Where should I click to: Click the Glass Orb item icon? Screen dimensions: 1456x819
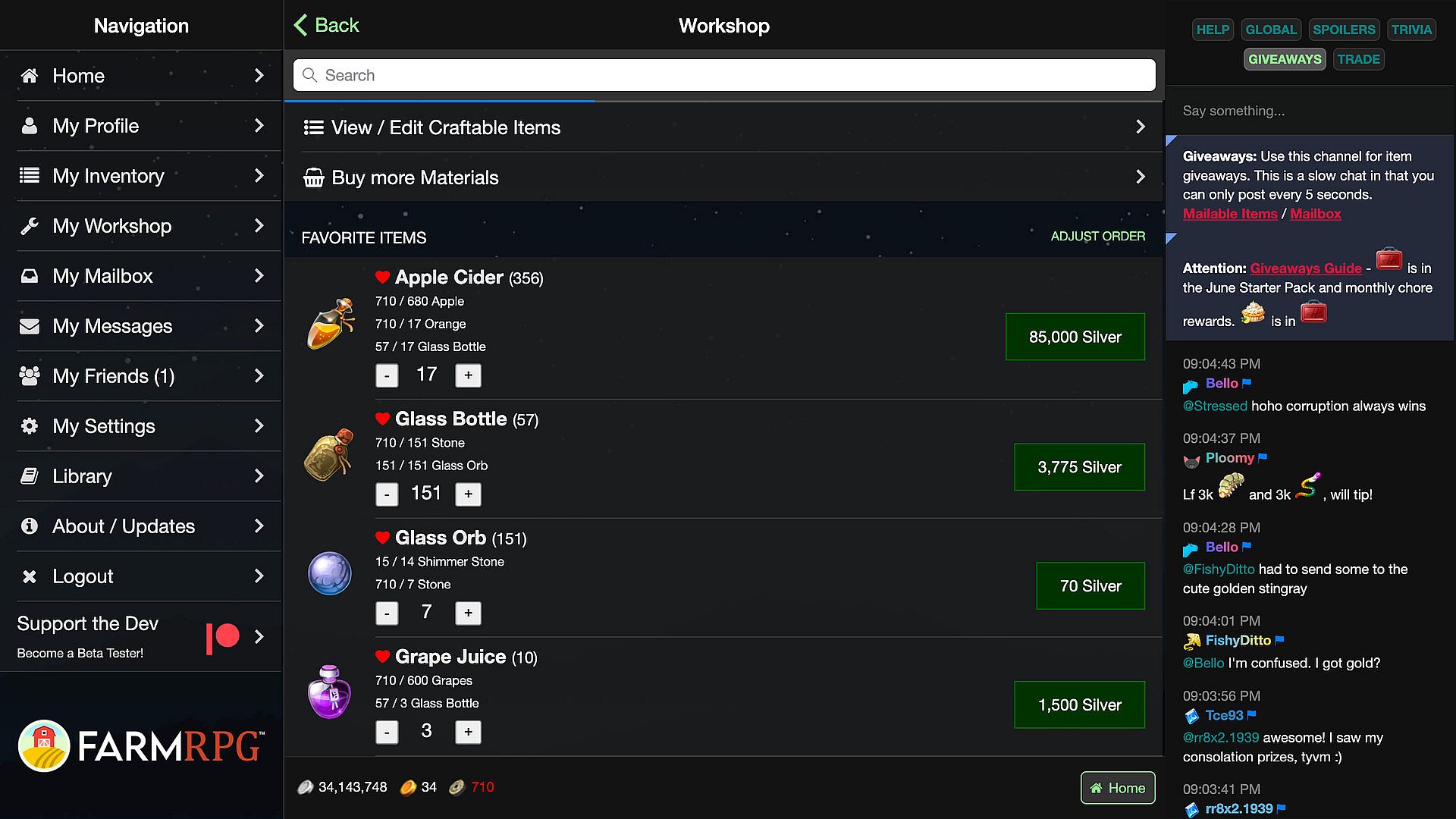pos(330,573)
